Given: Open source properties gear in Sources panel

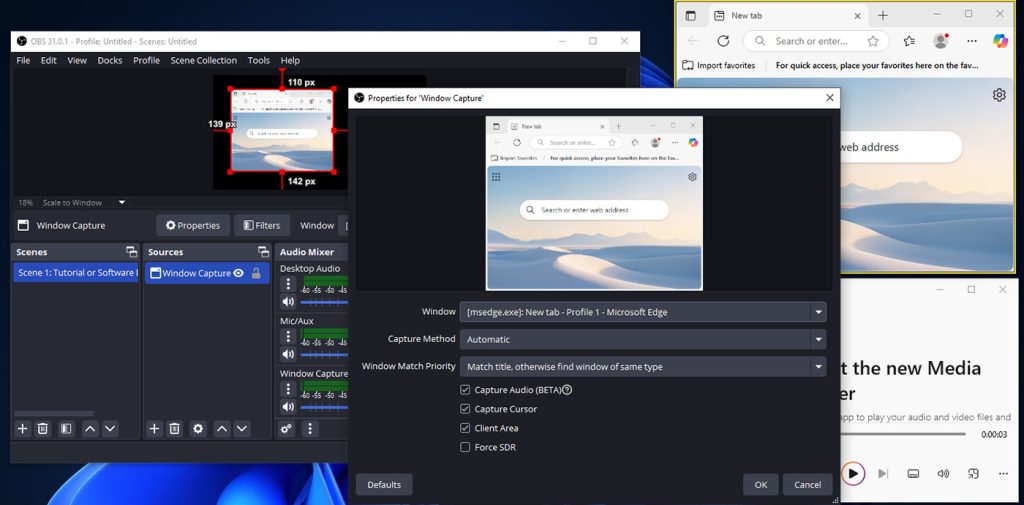Looking at the screenshot, I should pyautogui.click(x=198, y=429).
